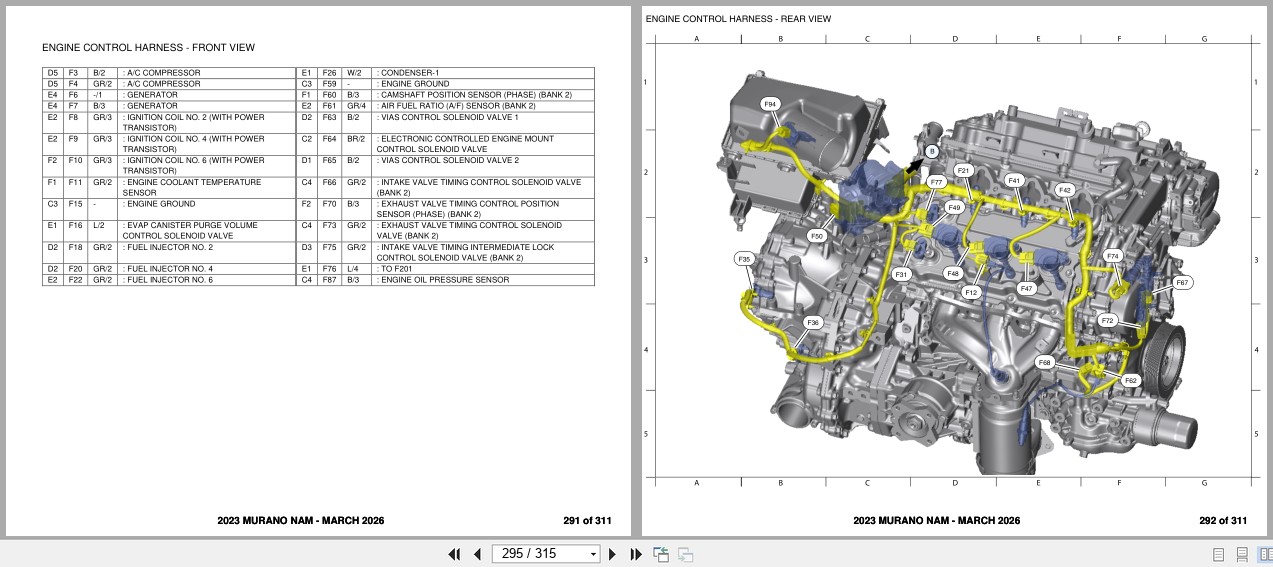
Task: Click 'AIR FUEL RATIO (A/F) SENSOR (BANK 2)'
Action: pyautogui.click(x=456, y=106)
